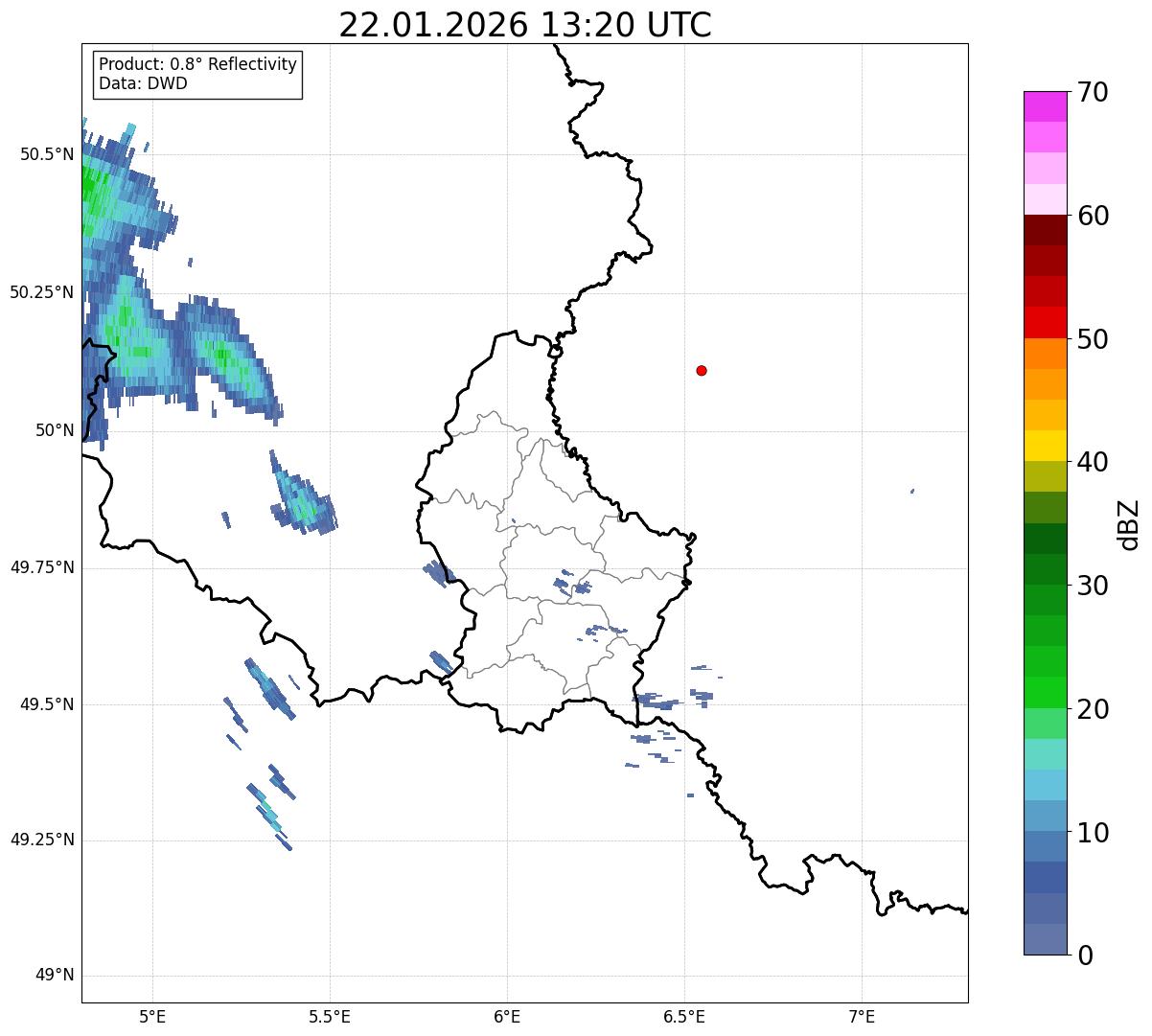
Task: Select the title "22.01.2026 13:20 UTC"
Action: click(525, 25)
